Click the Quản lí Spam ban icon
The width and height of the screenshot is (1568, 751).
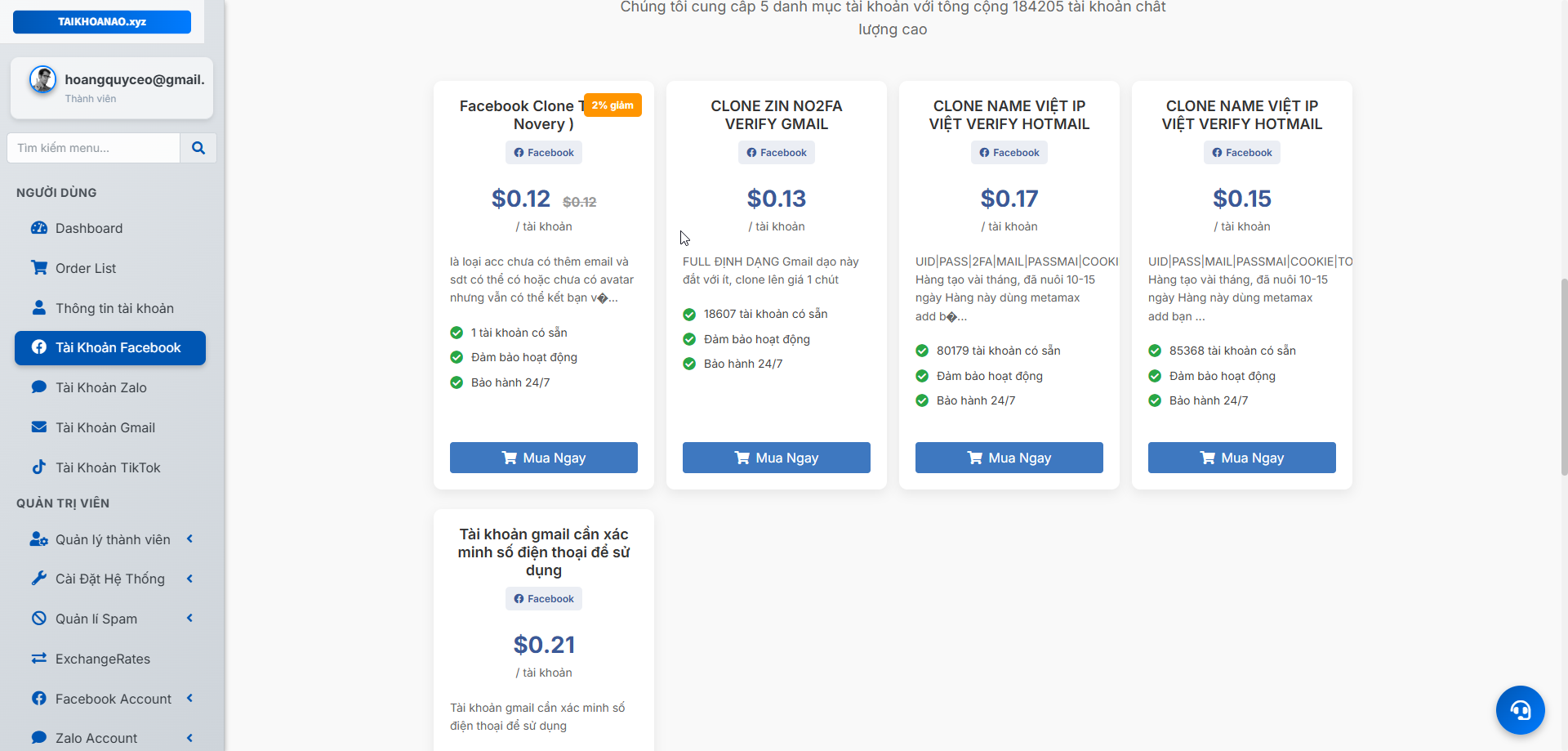pyautogui.click(x=38, y=619)
